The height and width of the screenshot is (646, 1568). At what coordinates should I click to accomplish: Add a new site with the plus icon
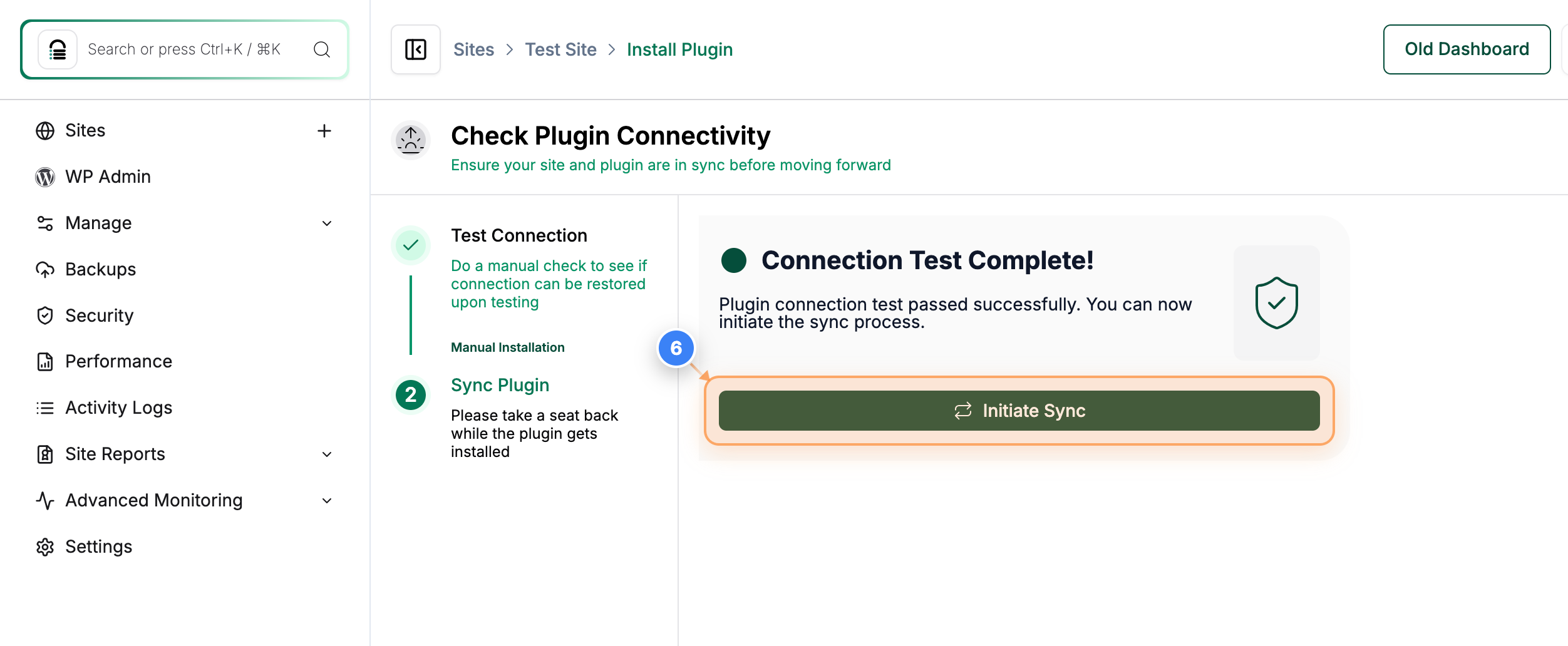pos(325,131)
